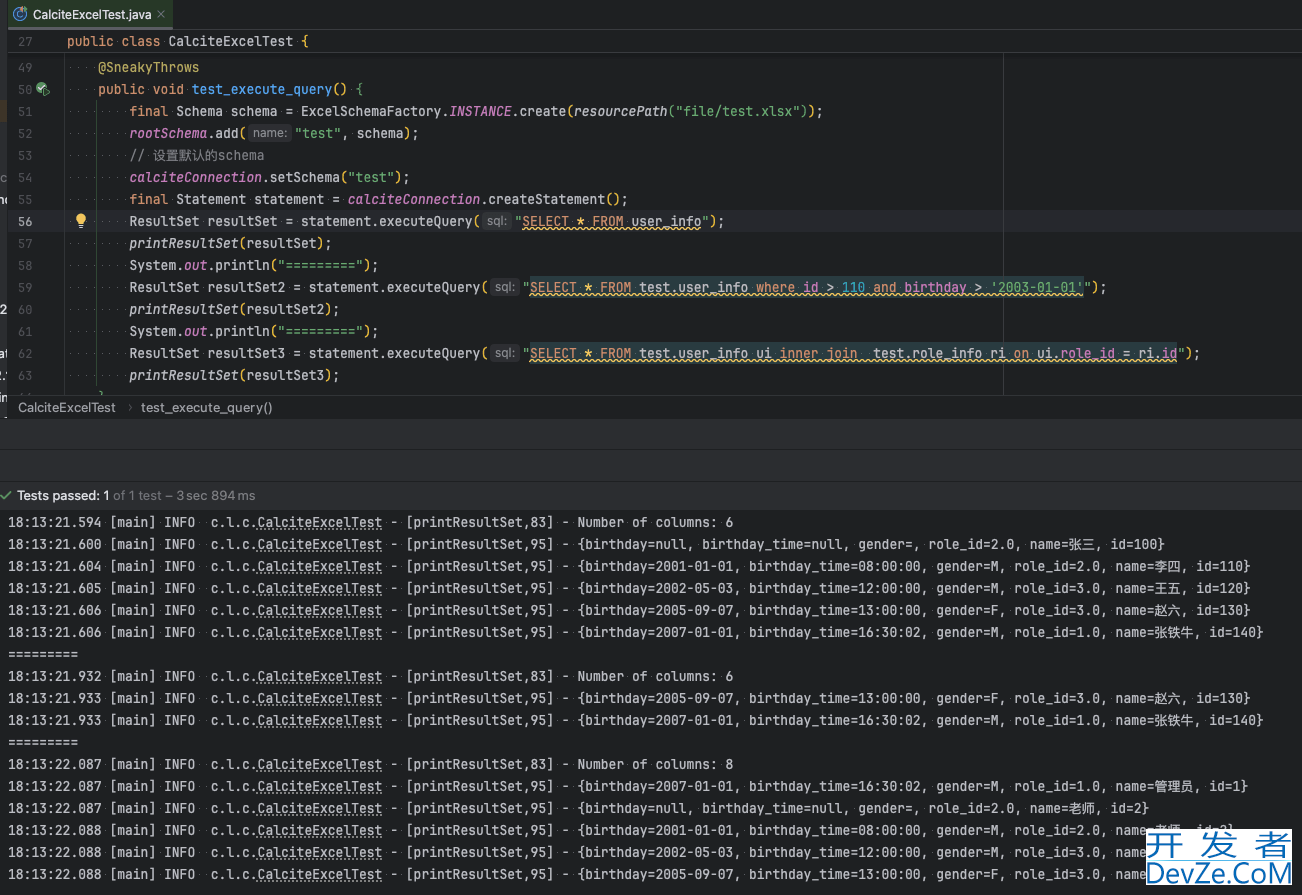Close the CalciteExcelTest.java editor tab

coord(161,15)
